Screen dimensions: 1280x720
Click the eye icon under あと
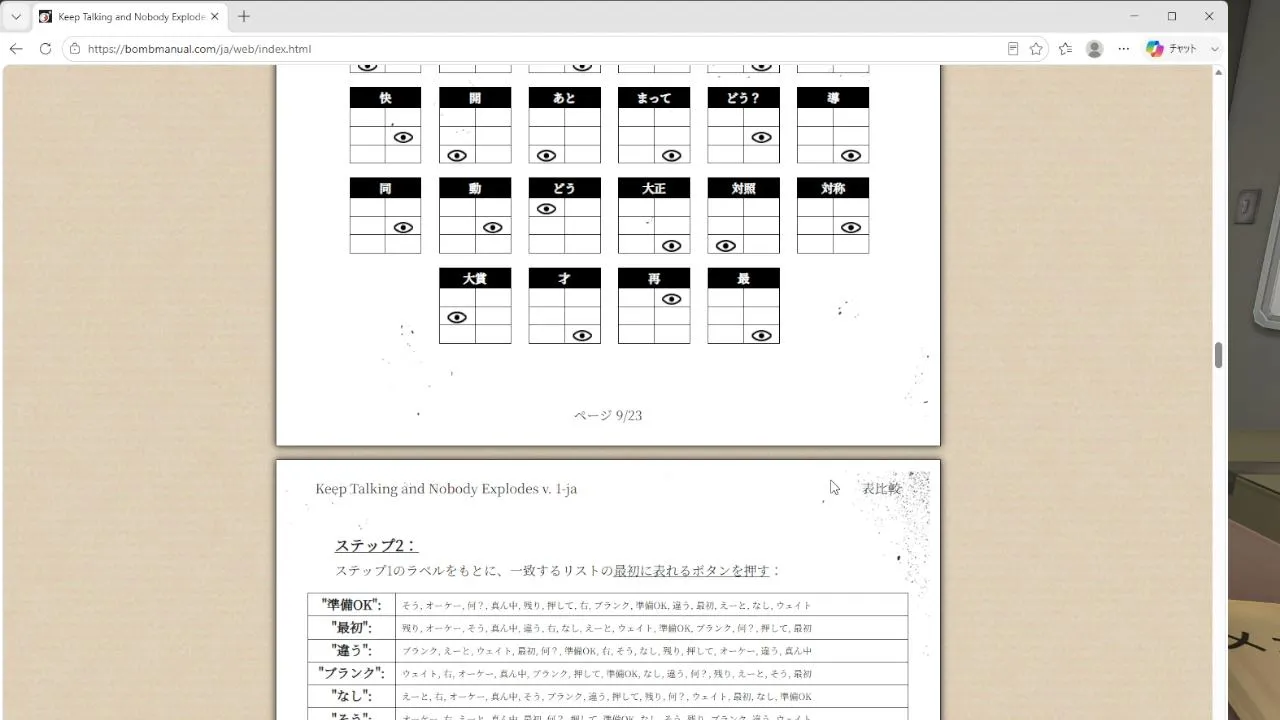click(546, 155)
